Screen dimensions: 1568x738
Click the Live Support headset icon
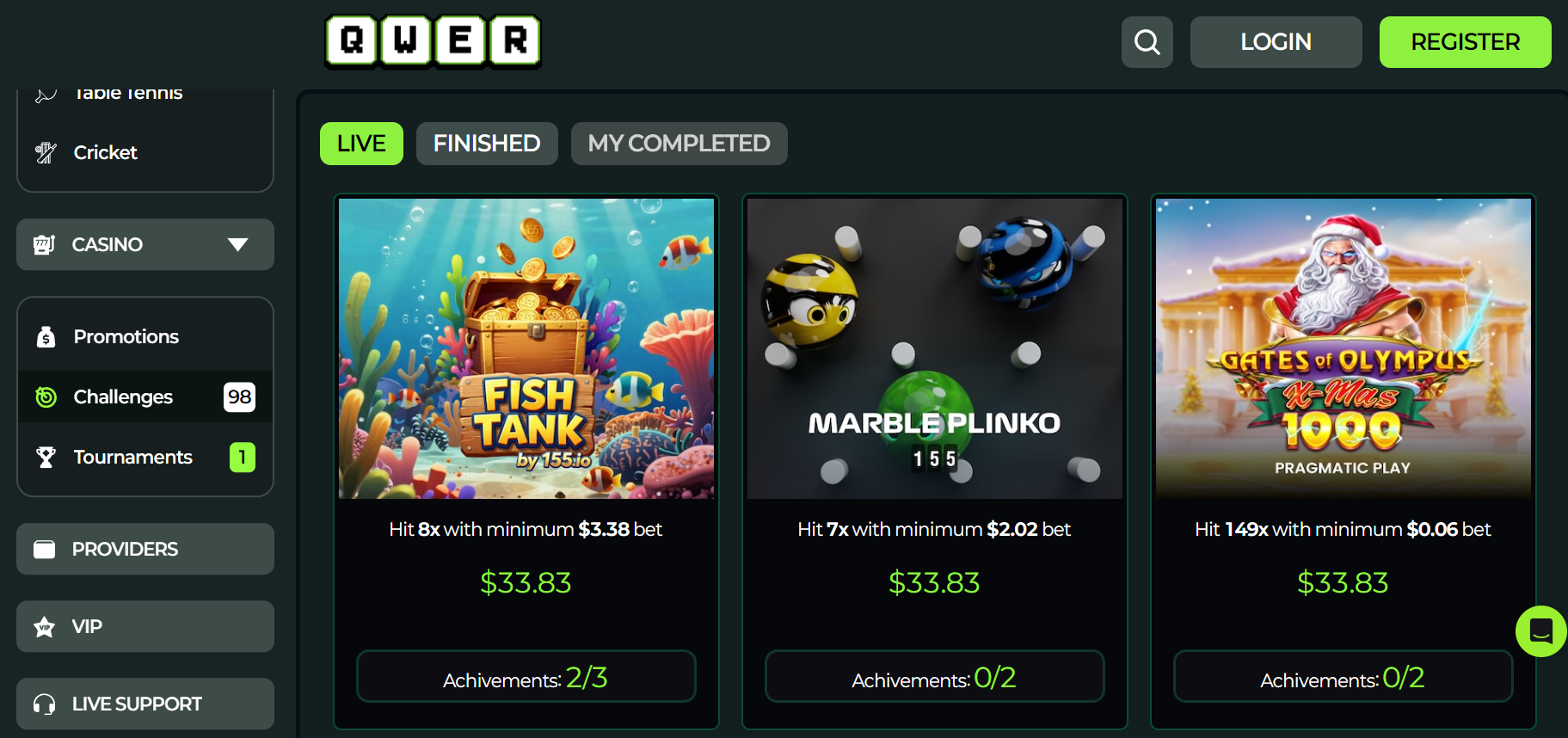click(x=44, y=704)
